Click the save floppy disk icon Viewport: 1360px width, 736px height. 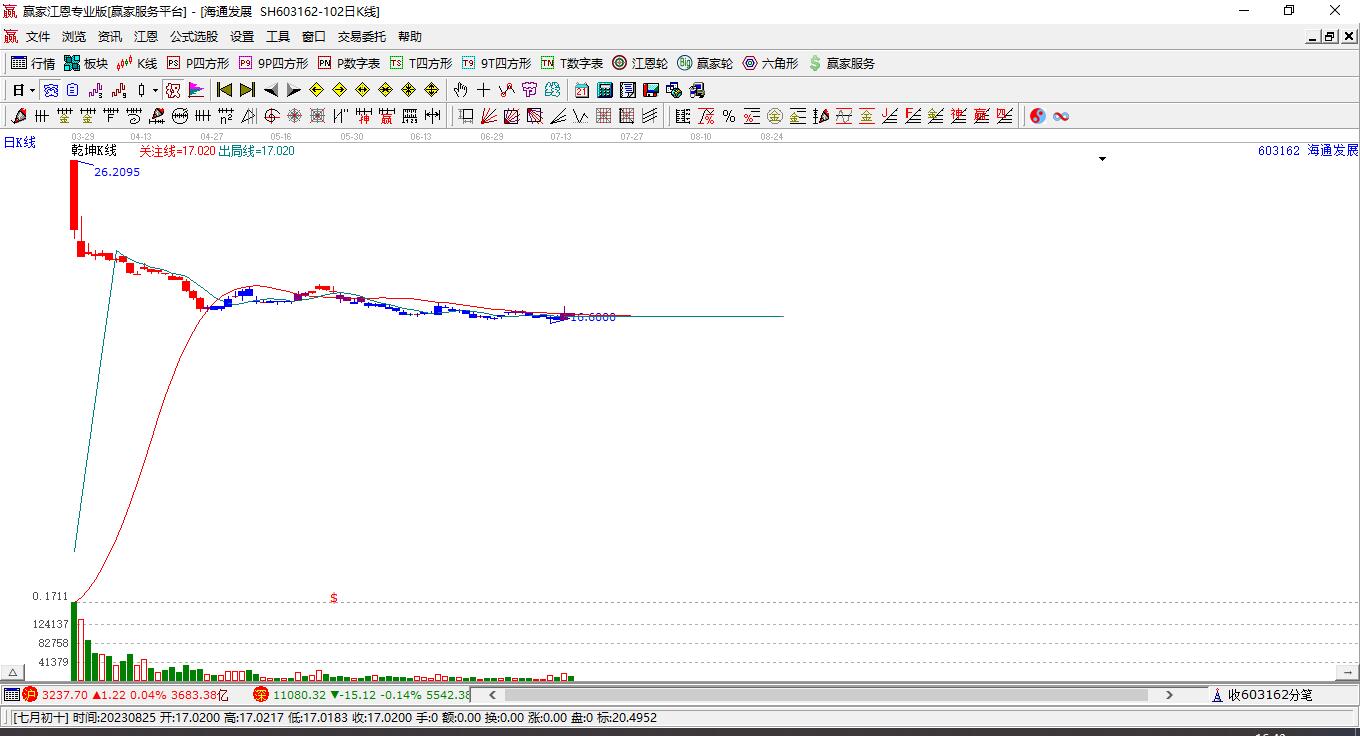point(651,90)
